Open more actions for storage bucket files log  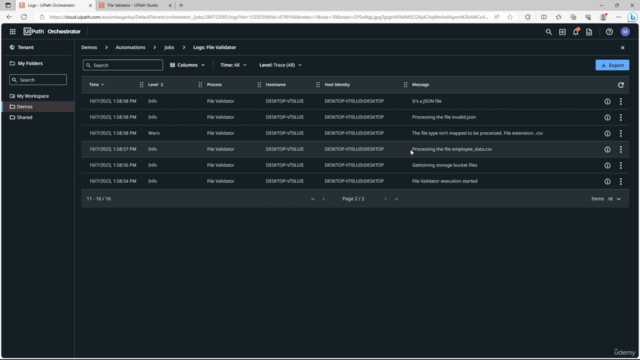(x=621, y=165)
